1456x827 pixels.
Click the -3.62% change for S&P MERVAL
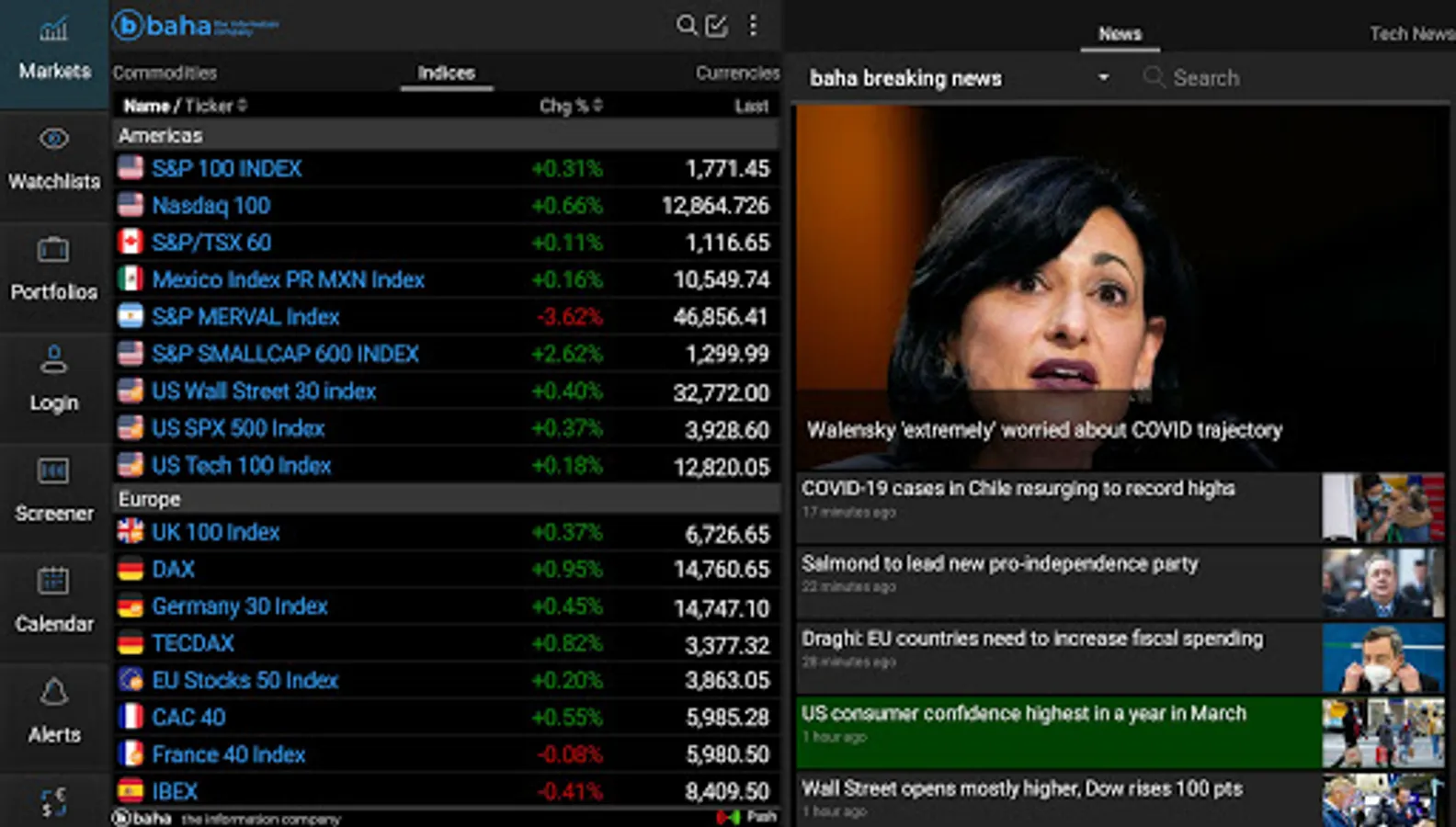[570, 317]
